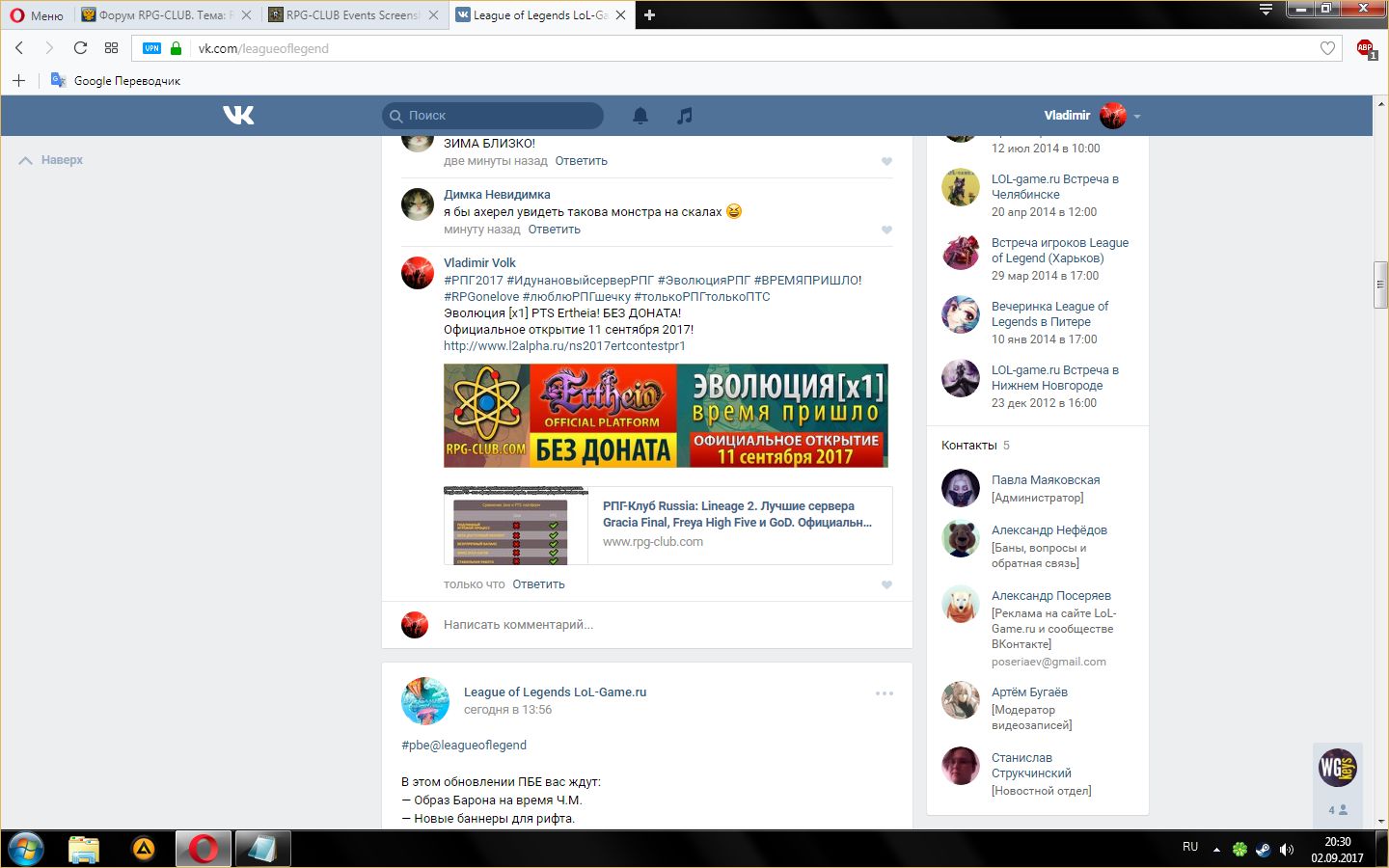Open Димка Невидимка profile

click(x=497, y=194)
